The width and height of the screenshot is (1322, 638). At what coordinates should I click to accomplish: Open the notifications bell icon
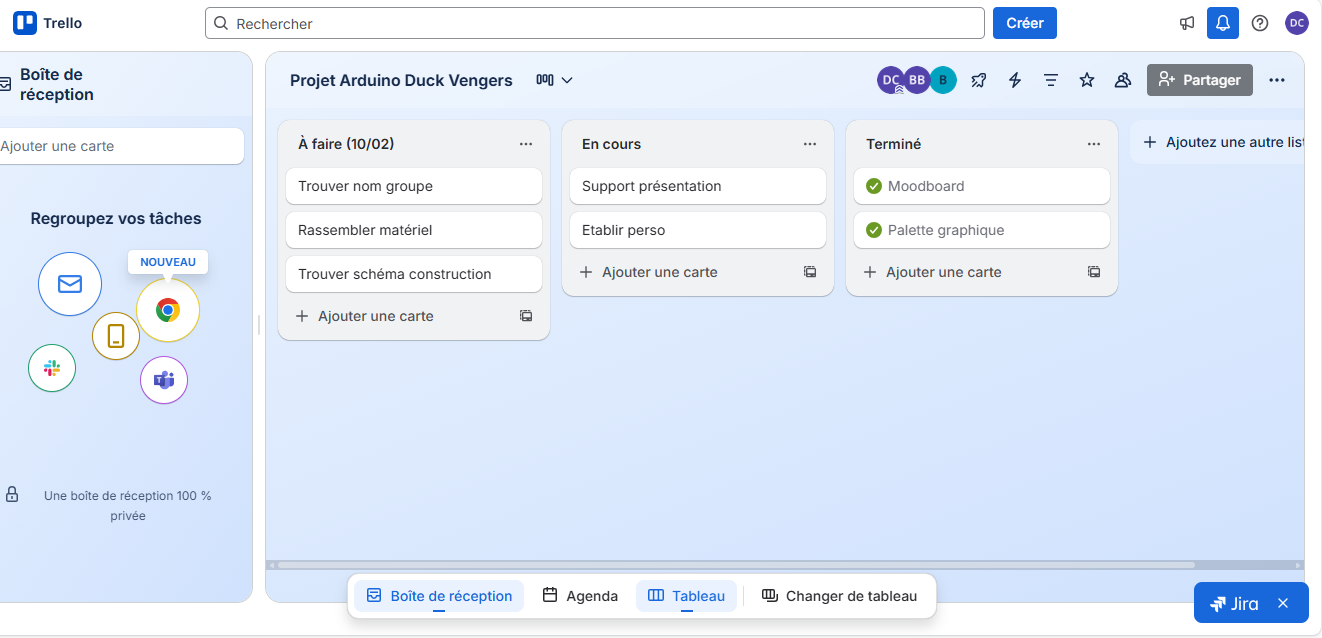pyautogui.click(x=1222, y=23)
